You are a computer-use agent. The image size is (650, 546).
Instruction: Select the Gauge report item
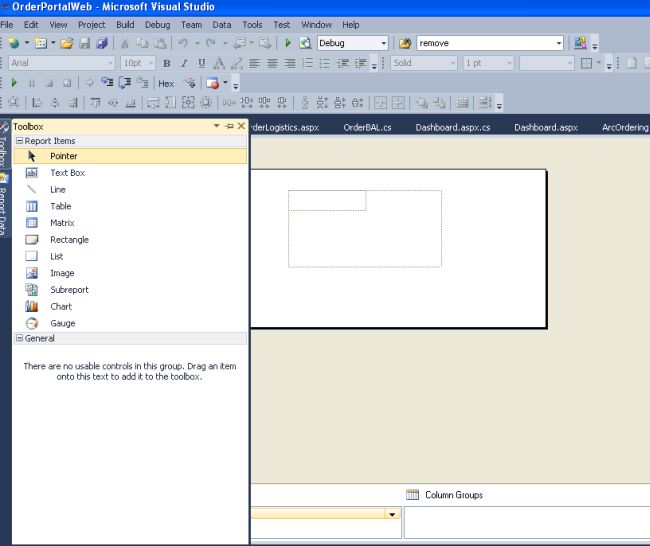(130, 323)
